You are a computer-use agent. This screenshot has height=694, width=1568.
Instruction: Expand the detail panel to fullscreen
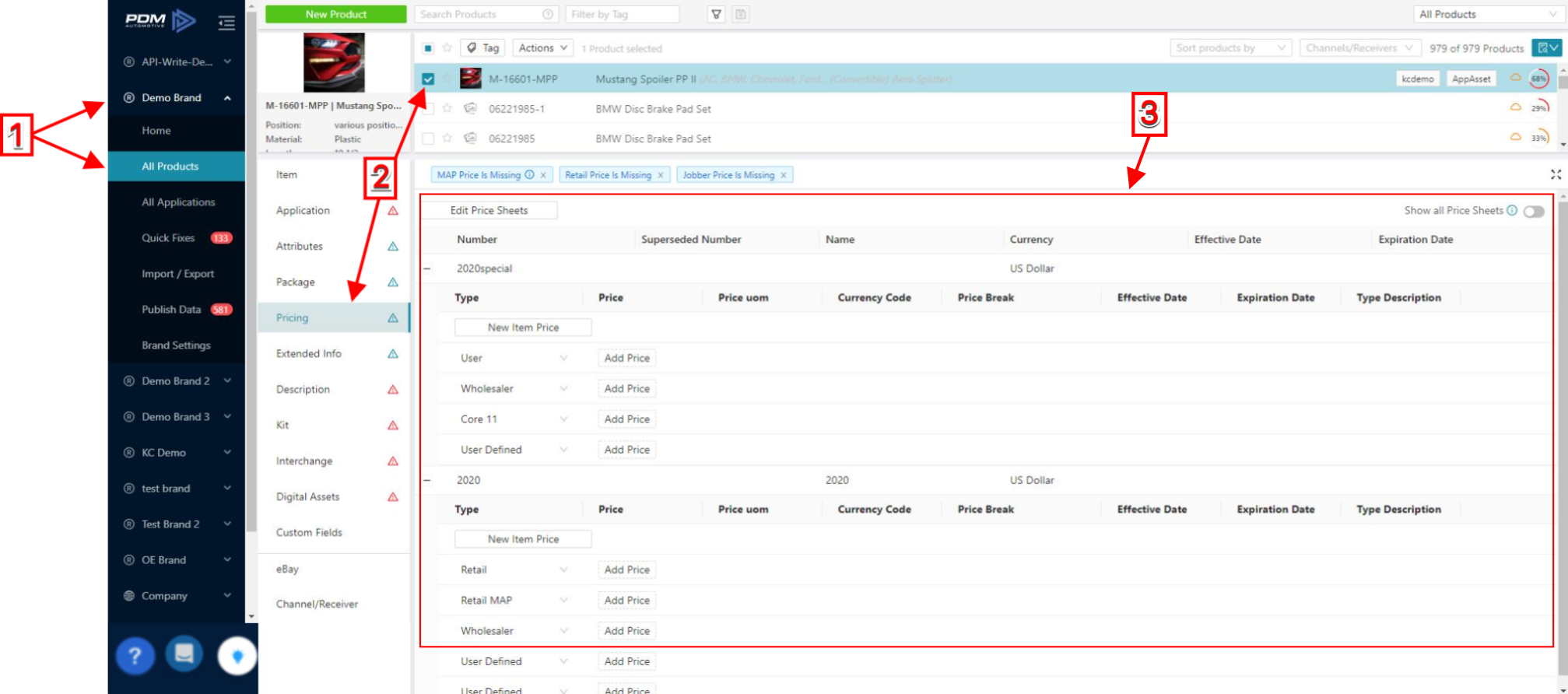(1556, 174)
